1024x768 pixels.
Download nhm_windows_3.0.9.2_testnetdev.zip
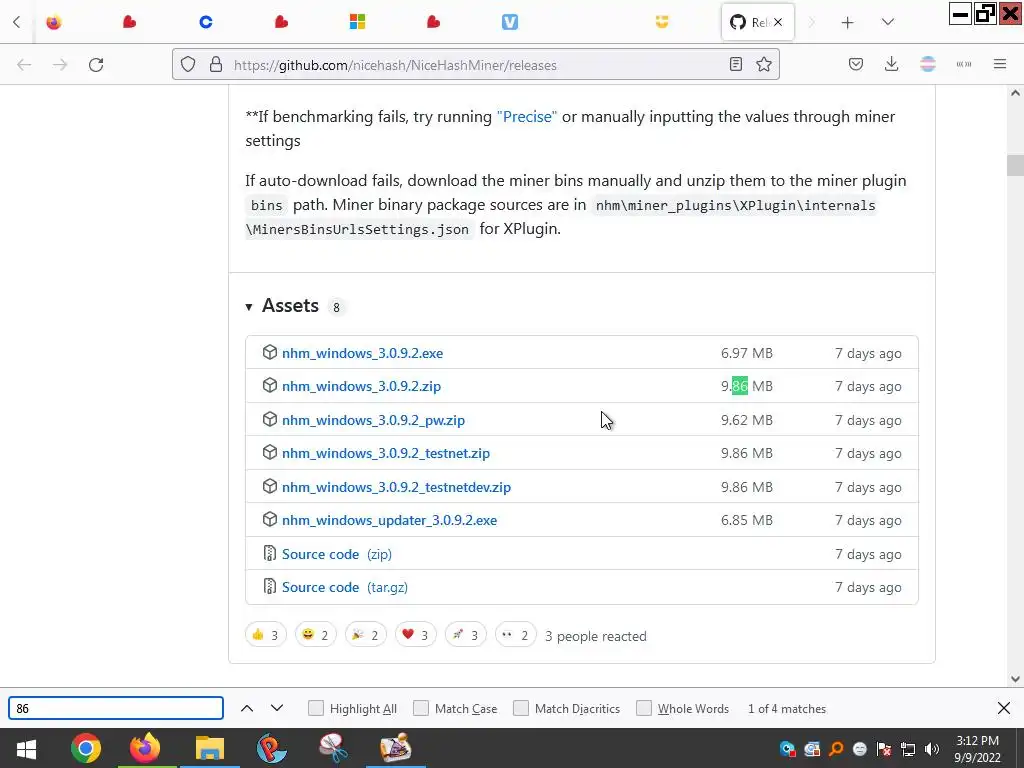396,487
